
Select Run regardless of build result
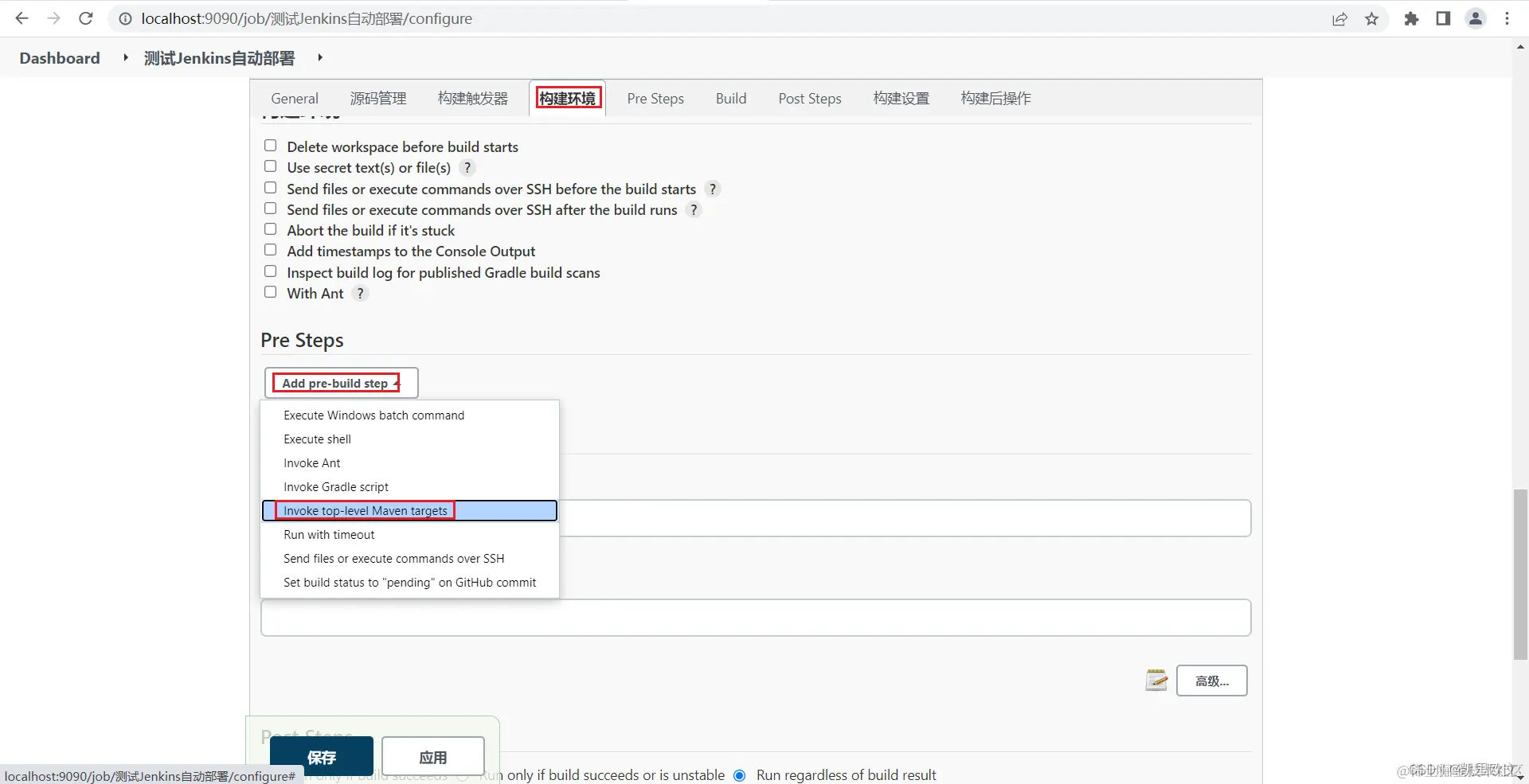click(740, 775)
